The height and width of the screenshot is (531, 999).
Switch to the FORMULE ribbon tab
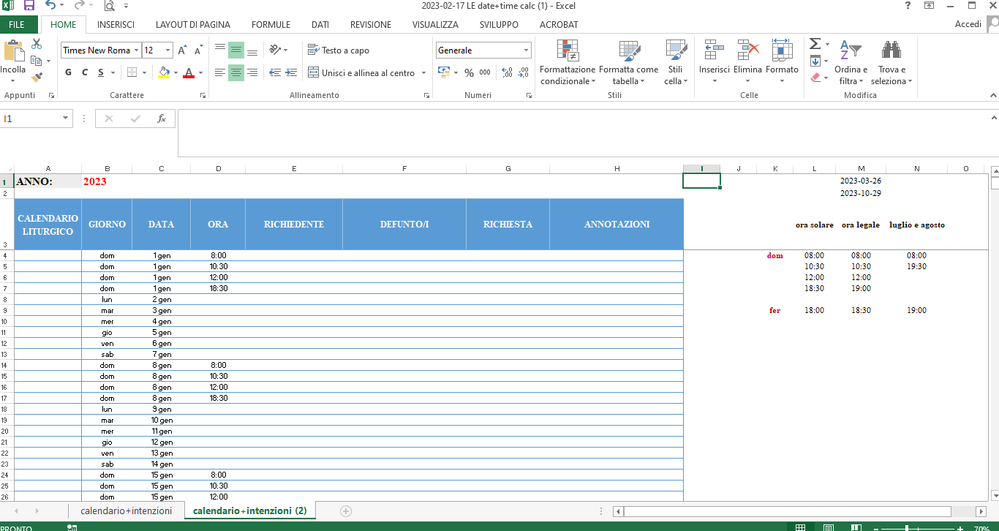point(271,25)
